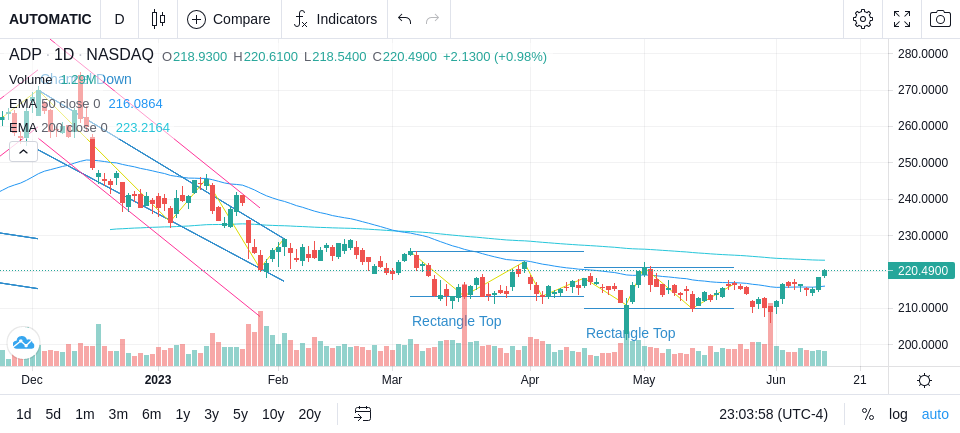Take a chart snapshot with camera icon
960x433 pixels.
(940, 19)
